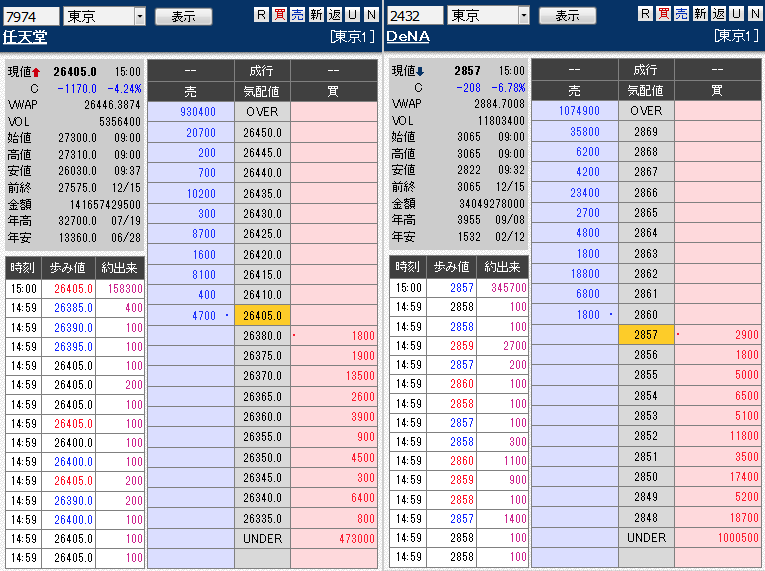
Task: Click sell quantity 23400 at 2866
Action: click(x=585, y=193)
